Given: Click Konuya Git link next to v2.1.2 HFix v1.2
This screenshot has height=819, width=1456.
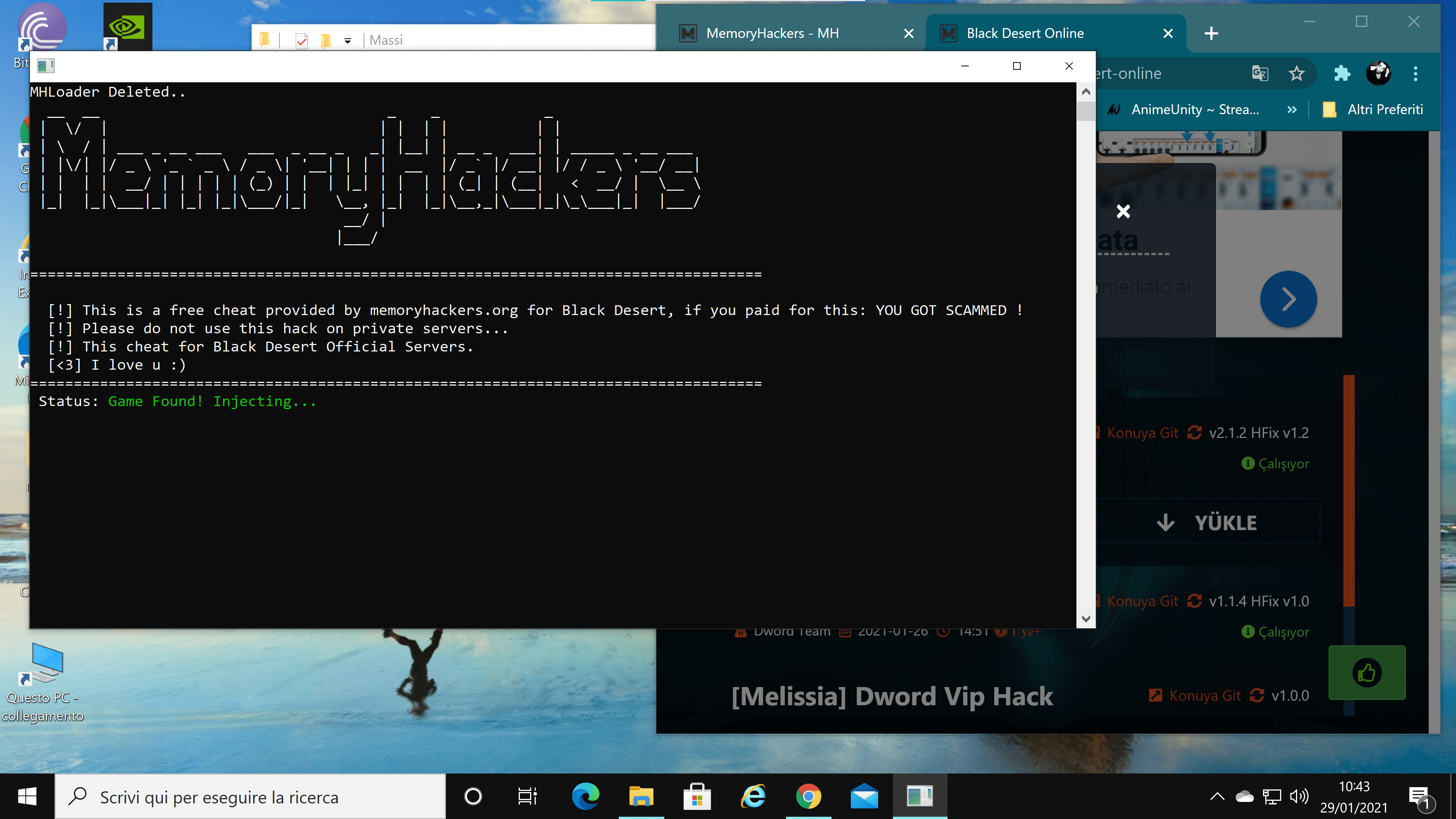Looking at the screenshot, I should [1142, 433].
